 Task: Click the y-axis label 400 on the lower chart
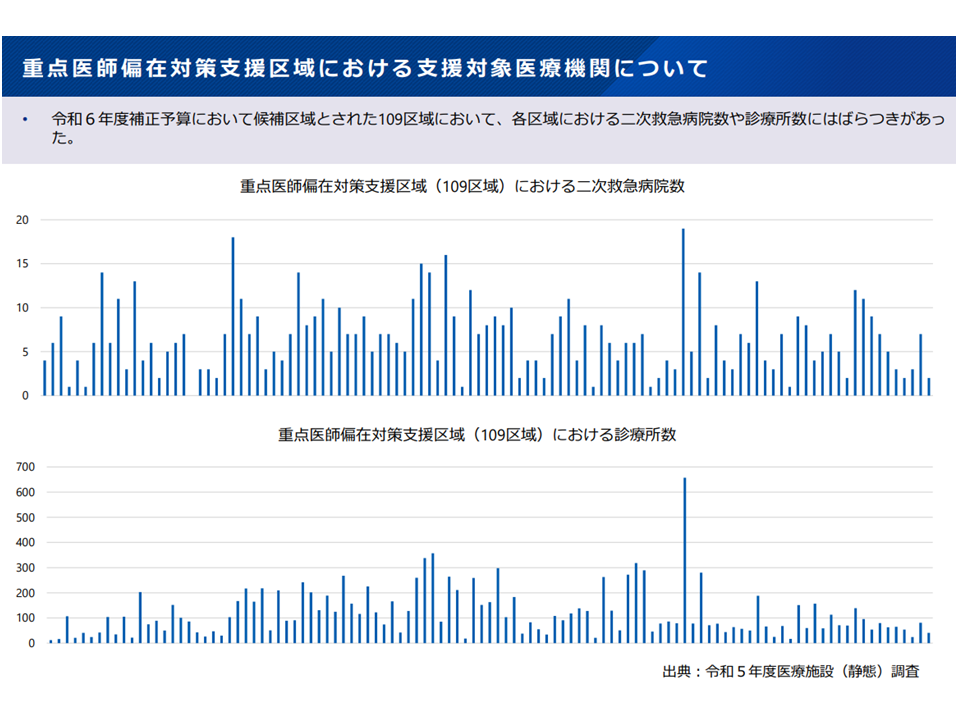pyautogui.click(x=24, y=542)
